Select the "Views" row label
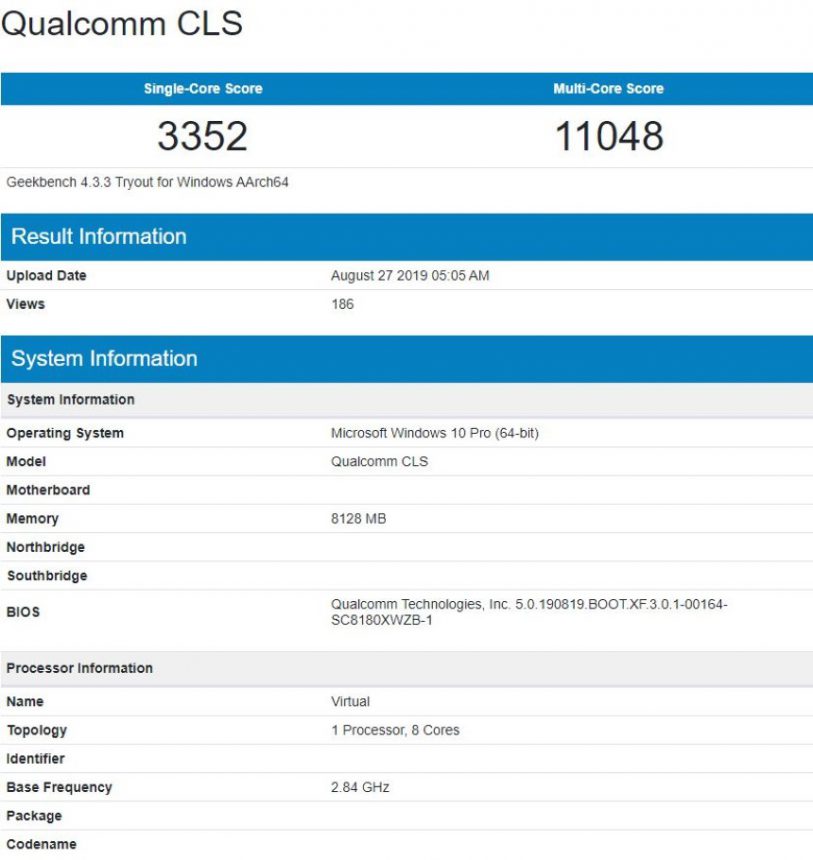This screenshot has width=813, height=860. [25, 304]
